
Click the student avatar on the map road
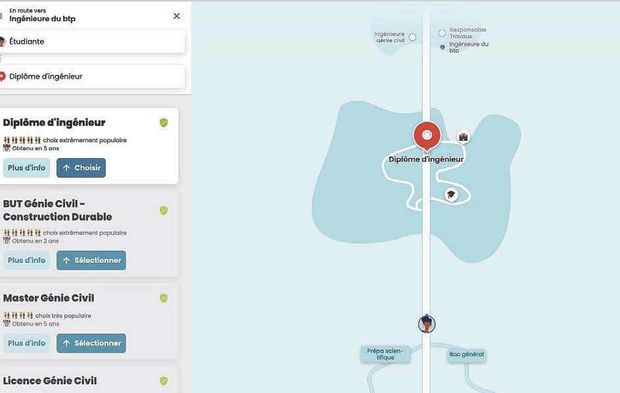[427, 324]
